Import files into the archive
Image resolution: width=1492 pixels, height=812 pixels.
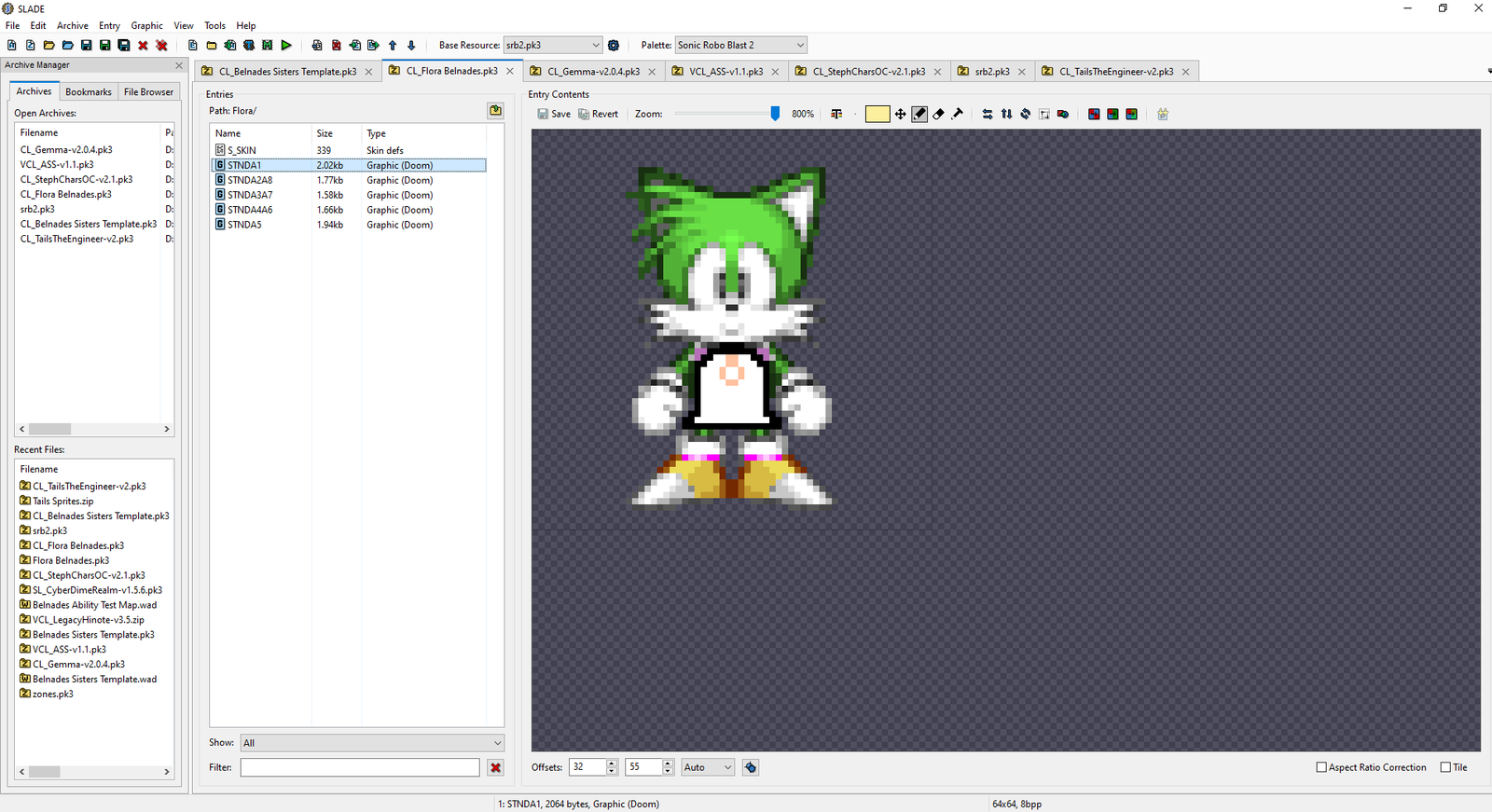(x=229, y=45)
